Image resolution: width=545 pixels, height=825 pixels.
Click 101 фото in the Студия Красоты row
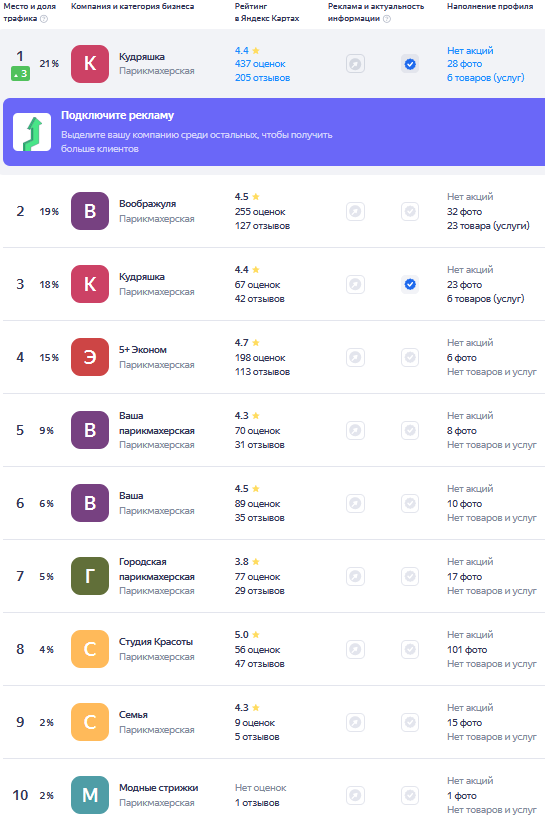[x=467, y=650]
